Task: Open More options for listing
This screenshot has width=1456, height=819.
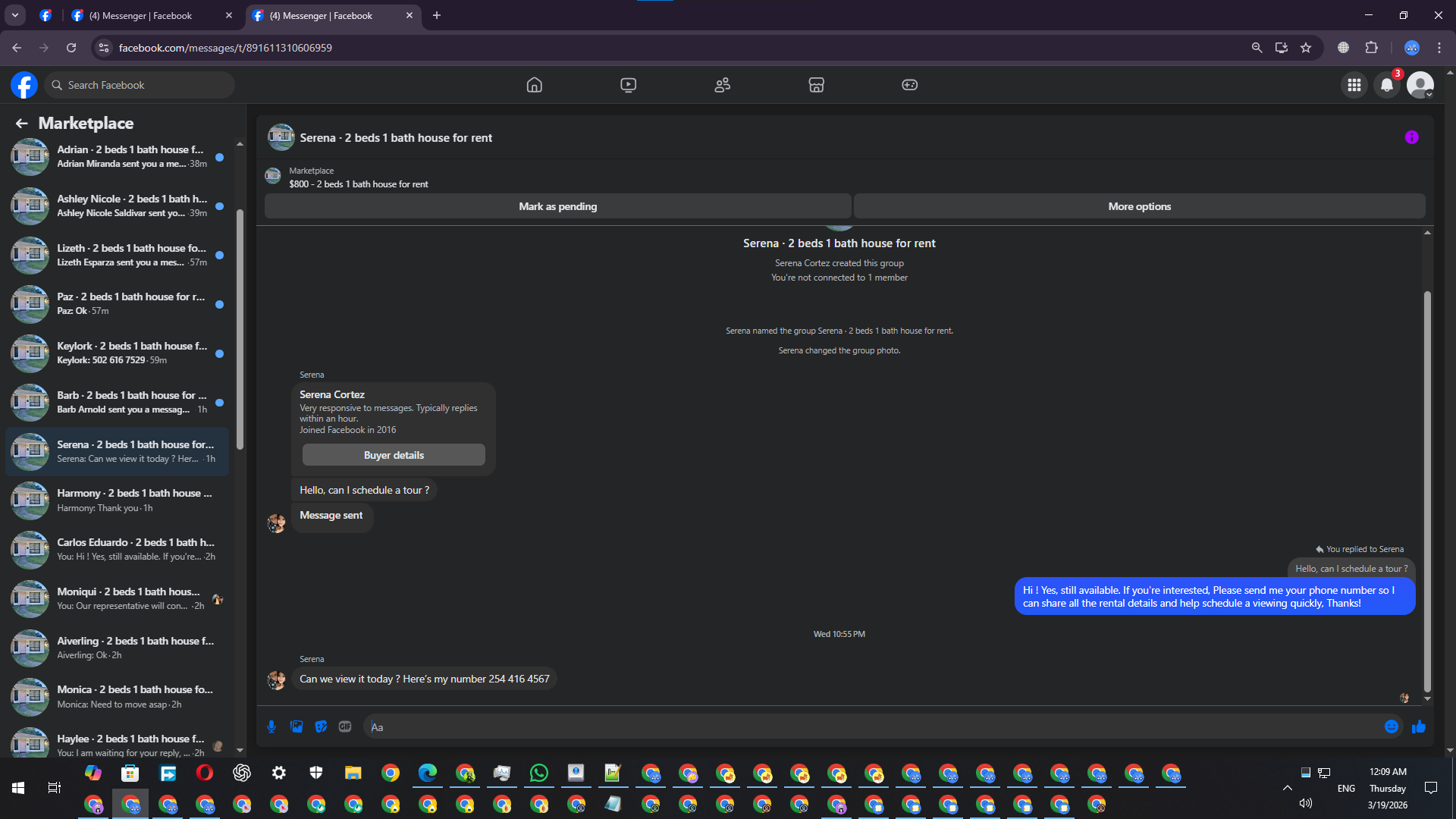Action: click(x=1139, y=206)
